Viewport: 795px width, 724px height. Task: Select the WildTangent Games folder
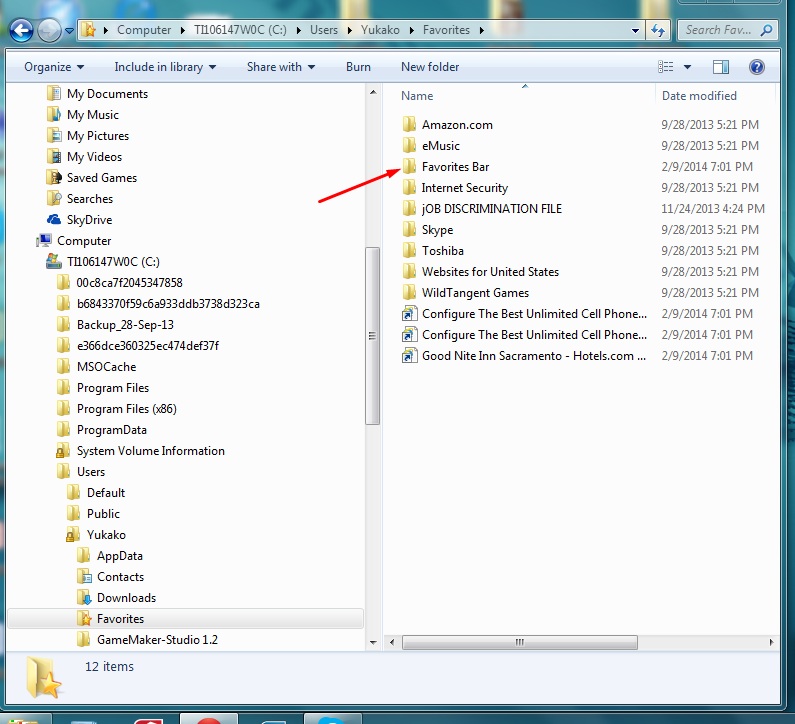(x=475, y=293)
